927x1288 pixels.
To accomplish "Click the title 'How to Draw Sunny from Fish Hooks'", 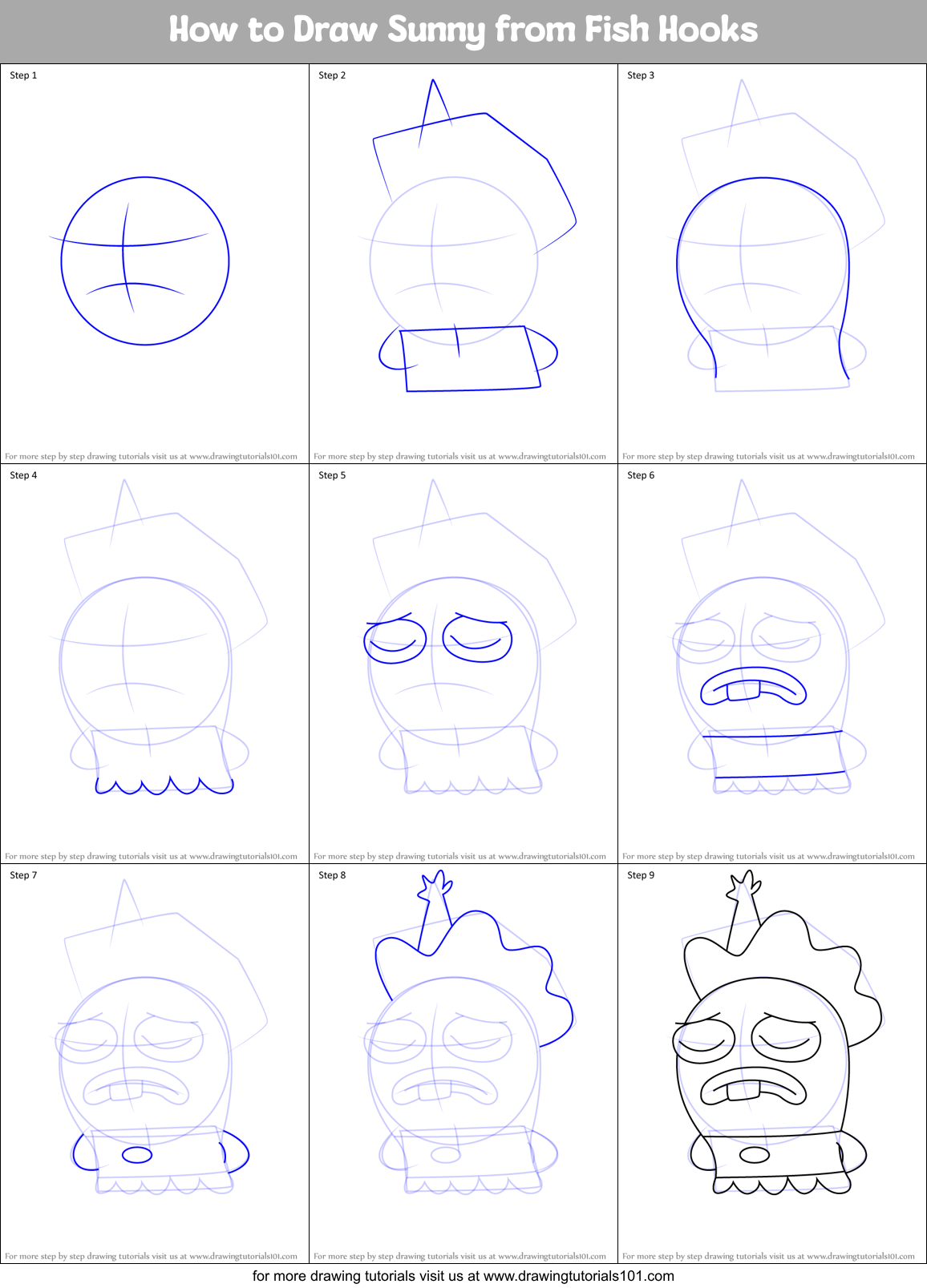I will tap(463, 30).
